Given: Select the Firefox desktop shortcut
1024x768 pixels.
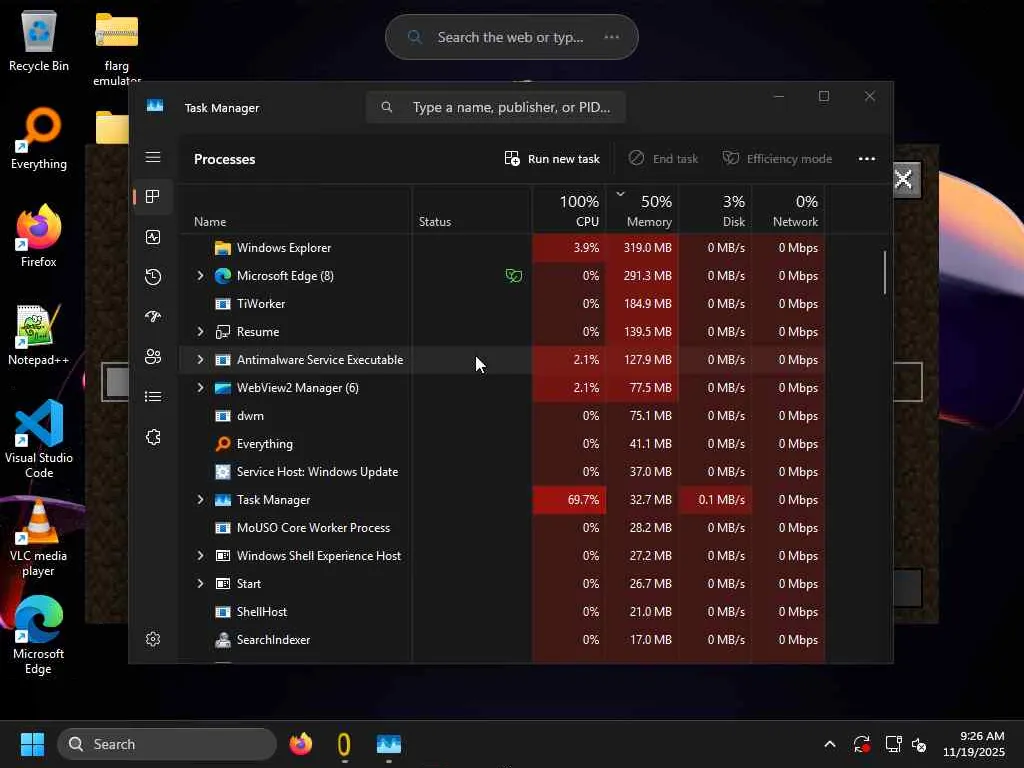Looking at the screenshot, I should pos(39,236).
